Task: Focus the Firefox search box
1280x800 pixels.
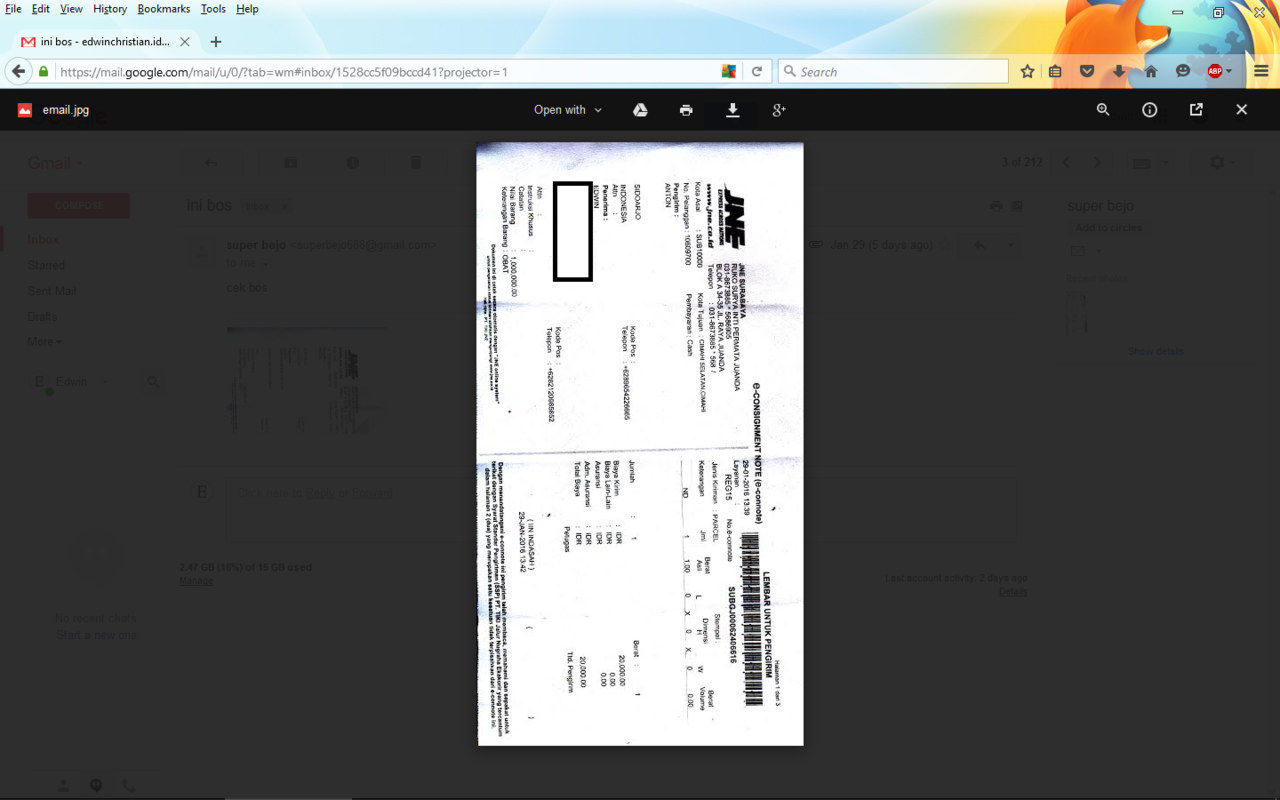Action: tap(893, 72)
